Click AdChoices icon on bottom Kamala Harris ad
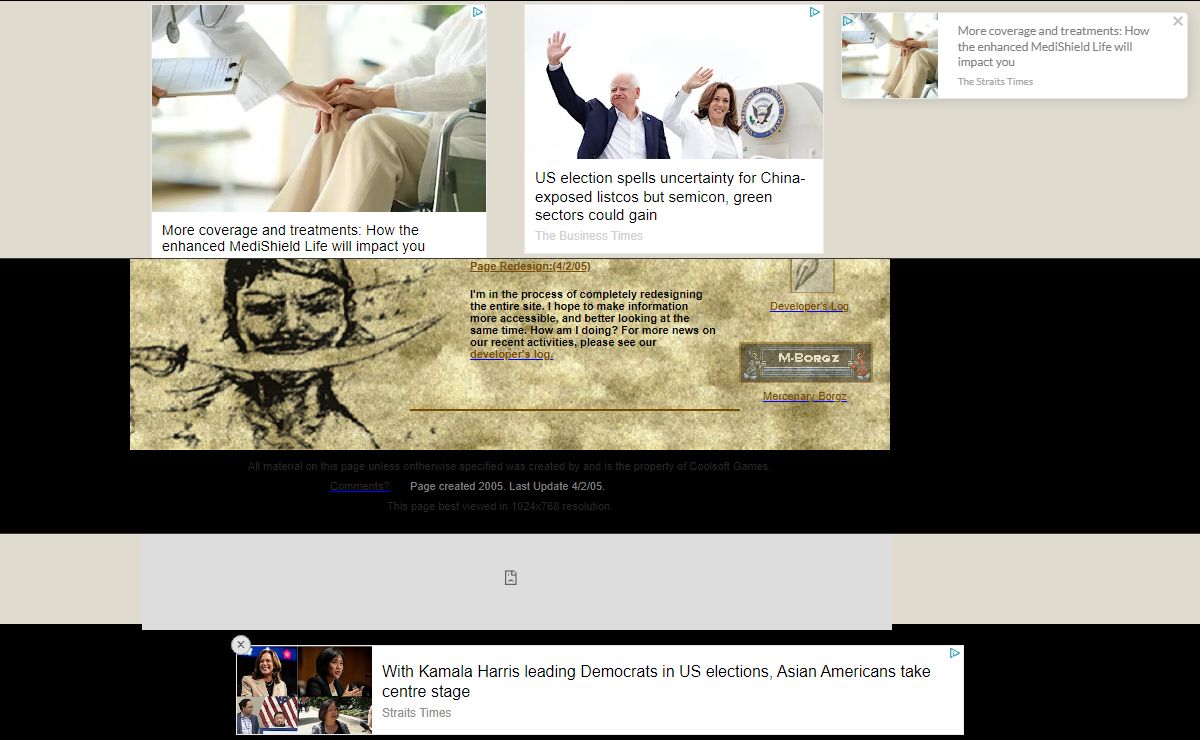The height and width of the screenshot is (740, 1200). click(x=955, y=653)
